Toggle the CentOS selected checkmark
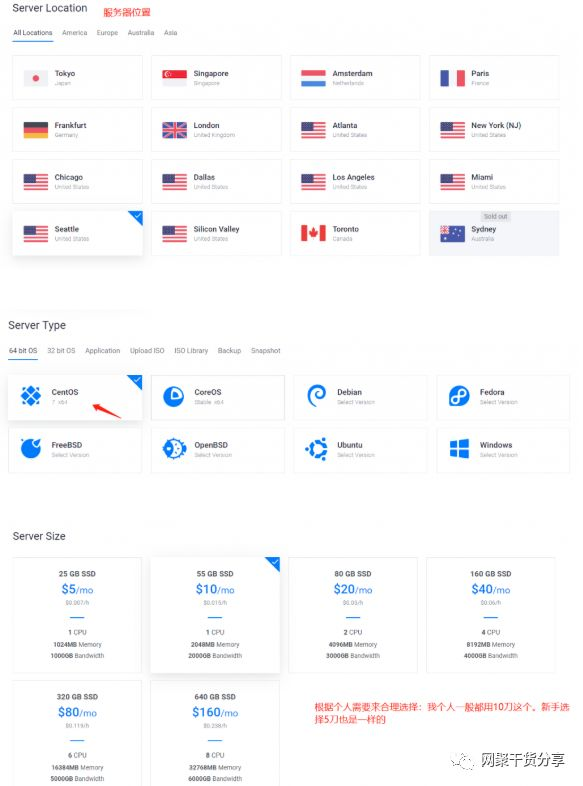This screenshot has height=786, width=583. point(136,381)
